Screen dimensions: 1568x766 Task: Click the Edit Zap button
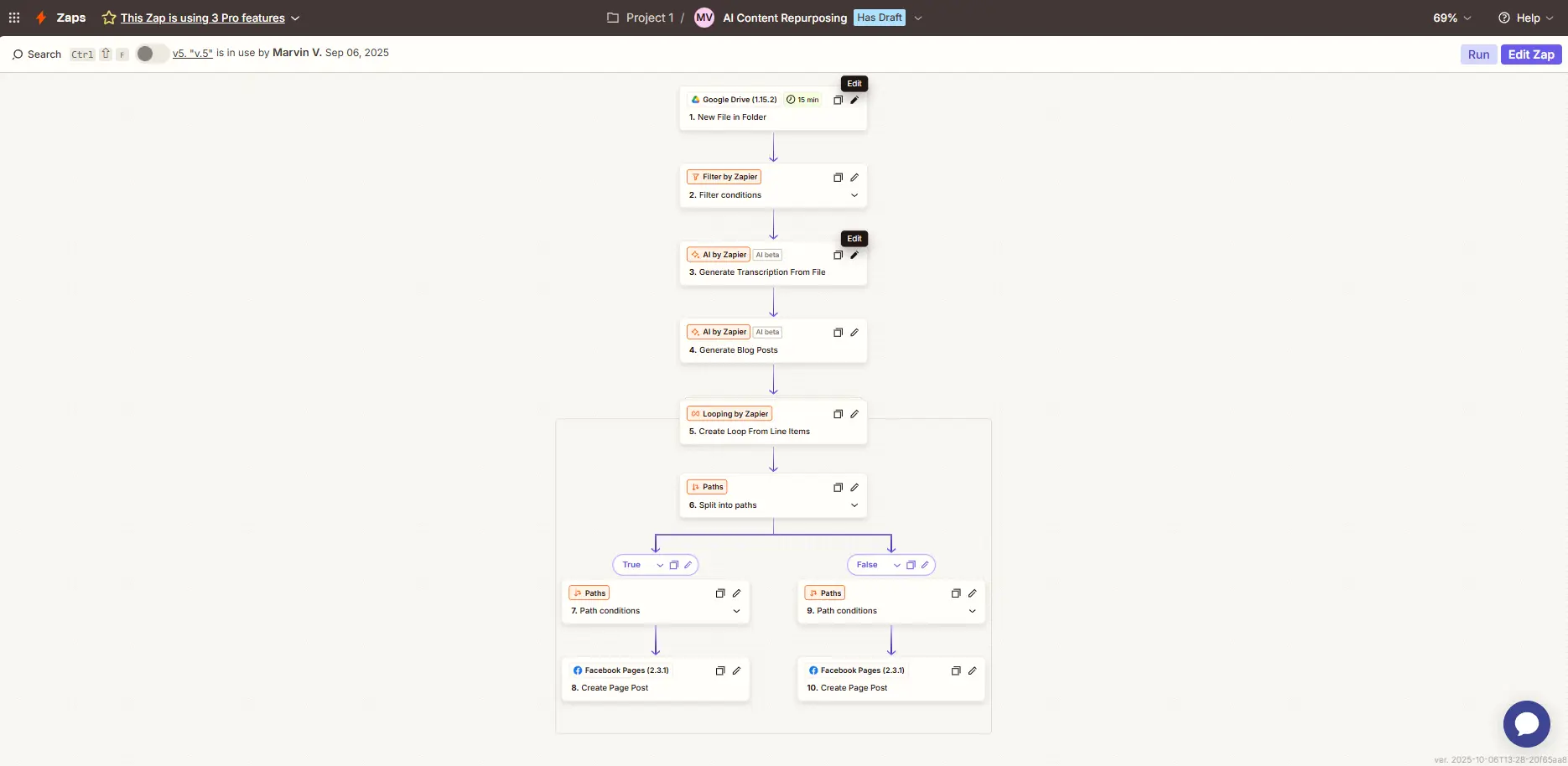point(1530,54)
